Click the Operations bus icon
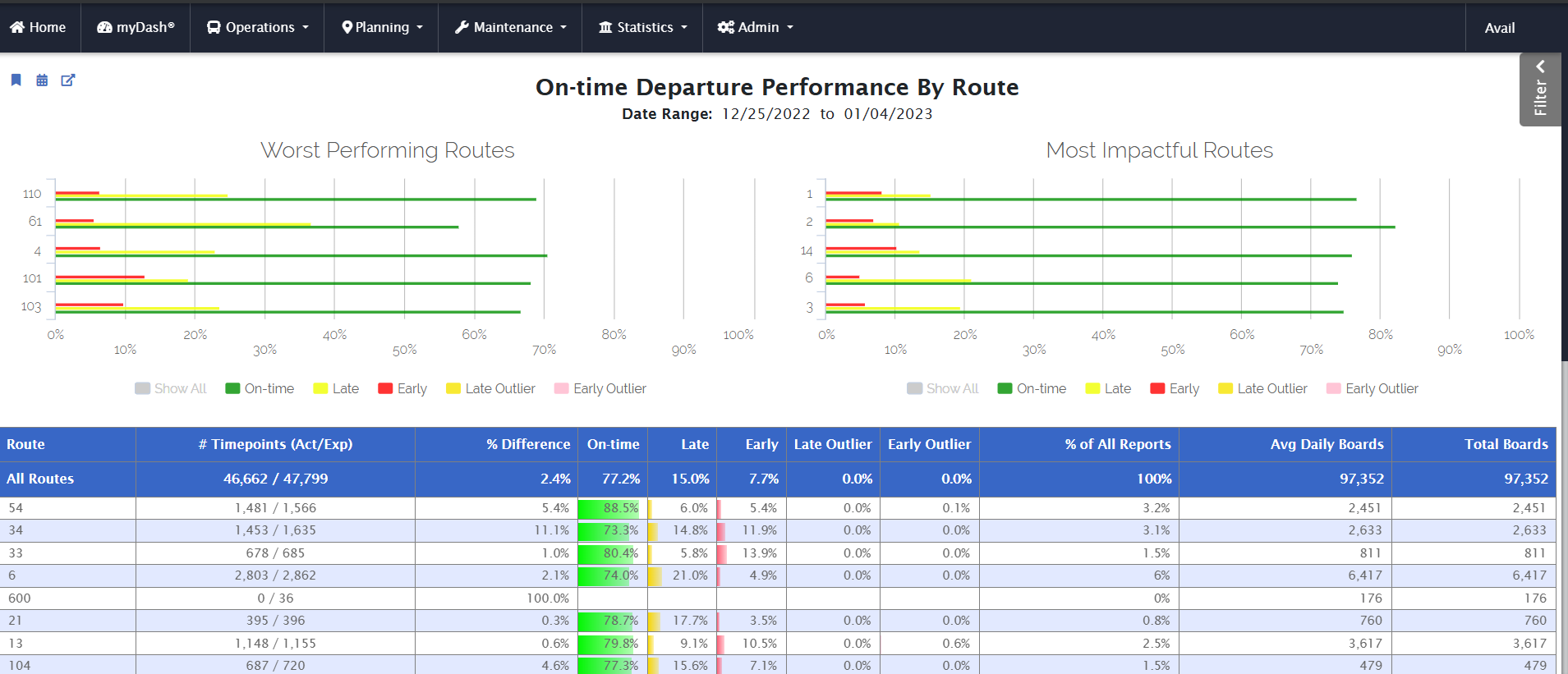Image resolution: width=1568 pixels, height=674 pixels. (x=214, y=27)
